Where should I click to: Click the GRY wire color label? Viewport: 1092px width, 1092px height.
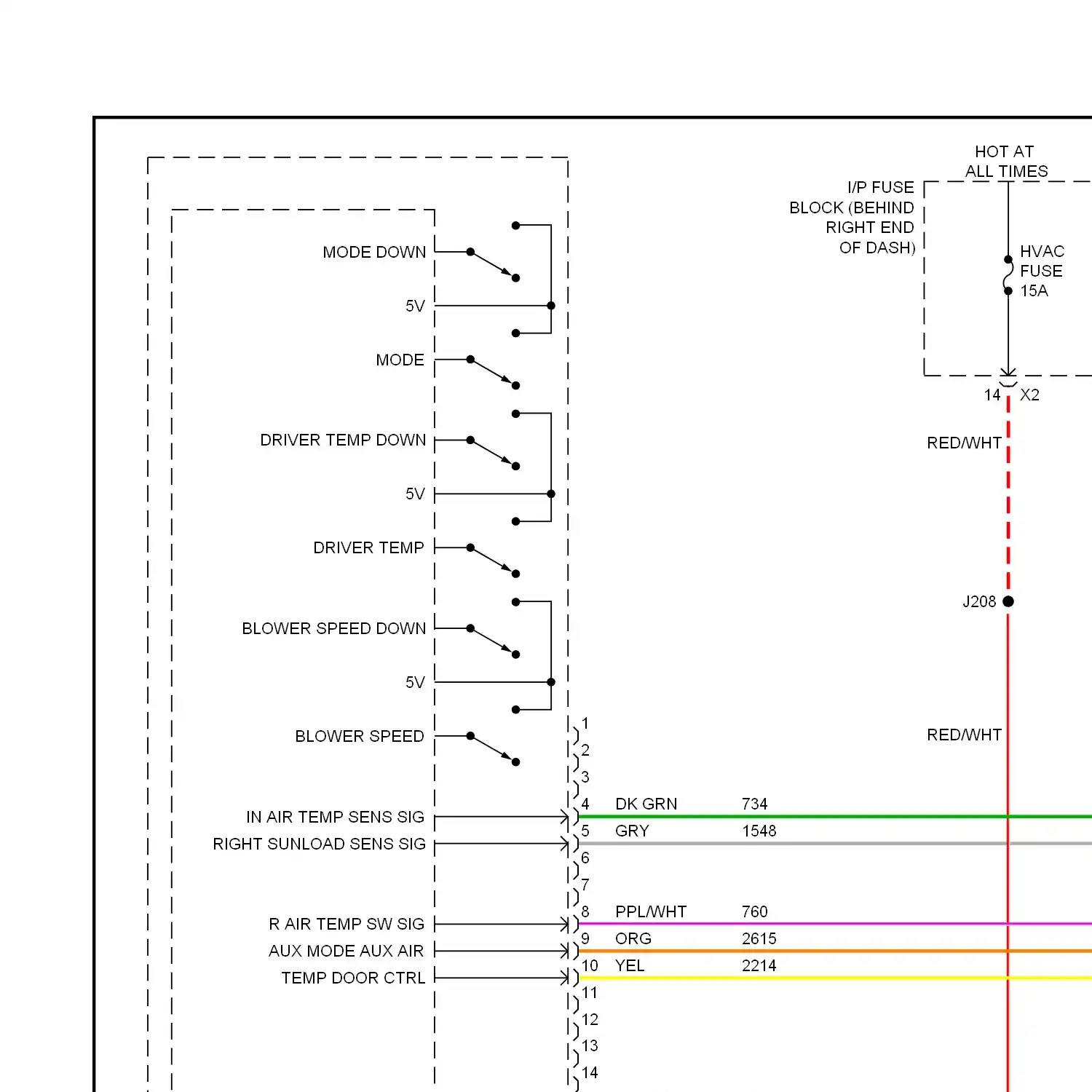(632, 831)
